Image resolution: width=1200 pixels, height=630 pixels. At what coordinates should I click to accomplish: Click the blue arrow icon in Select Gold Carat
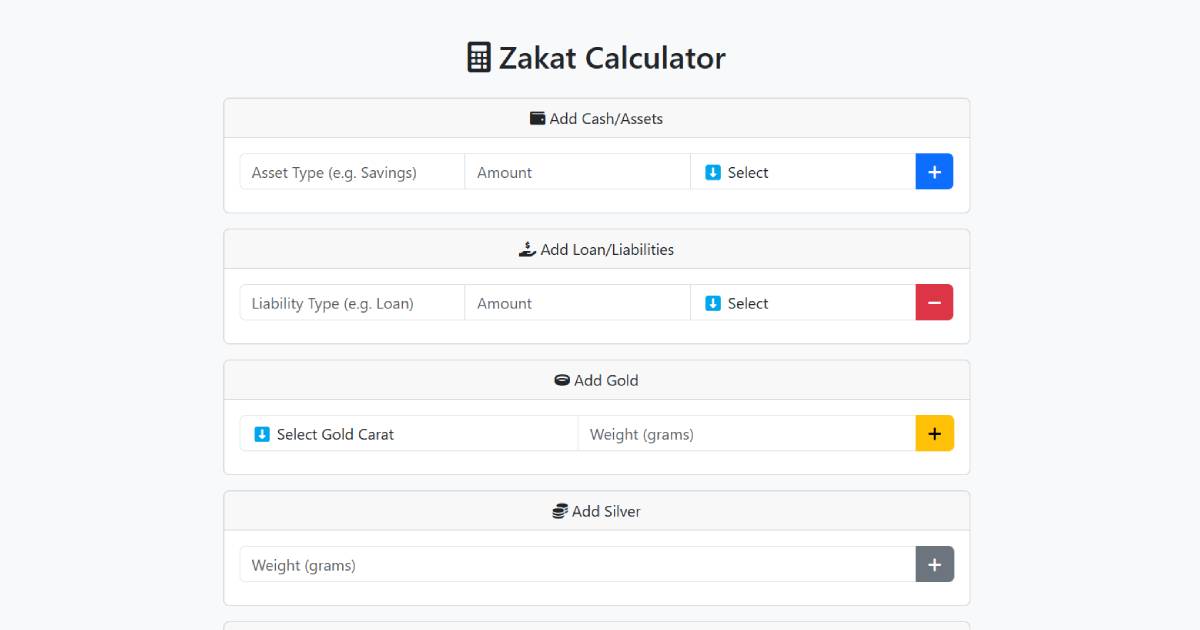(x=261, y=433)
